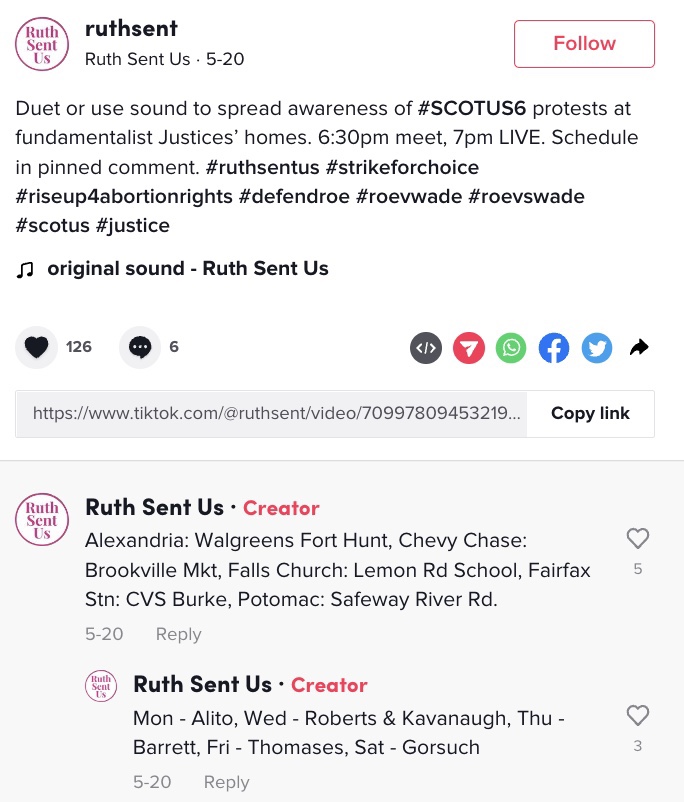
Task: Reply to the Alexandria locations comment
Action: [178, 634]
